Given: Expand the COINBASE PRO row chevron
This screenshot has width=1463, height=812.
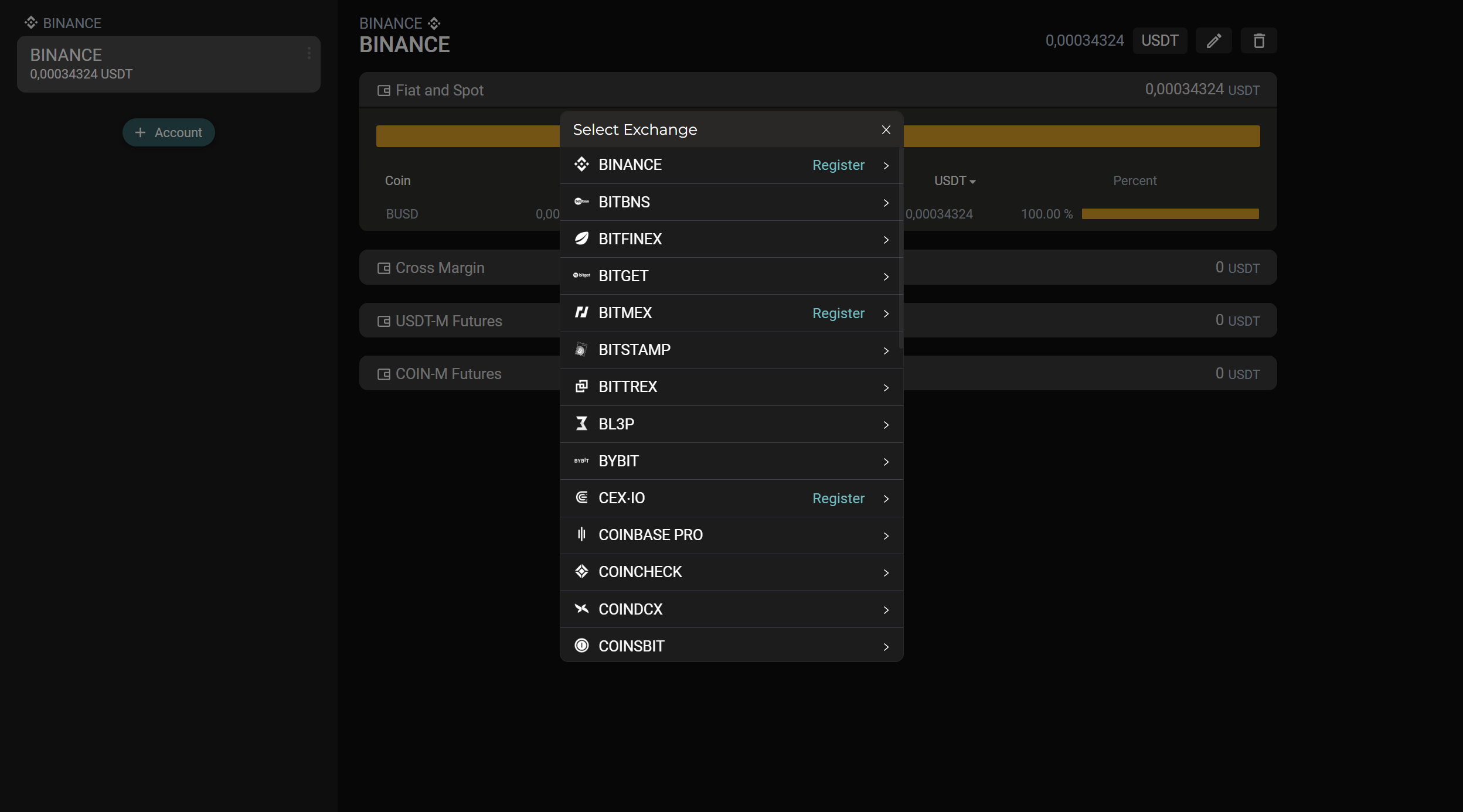Looking at the screenshot, I should (886, 536).
